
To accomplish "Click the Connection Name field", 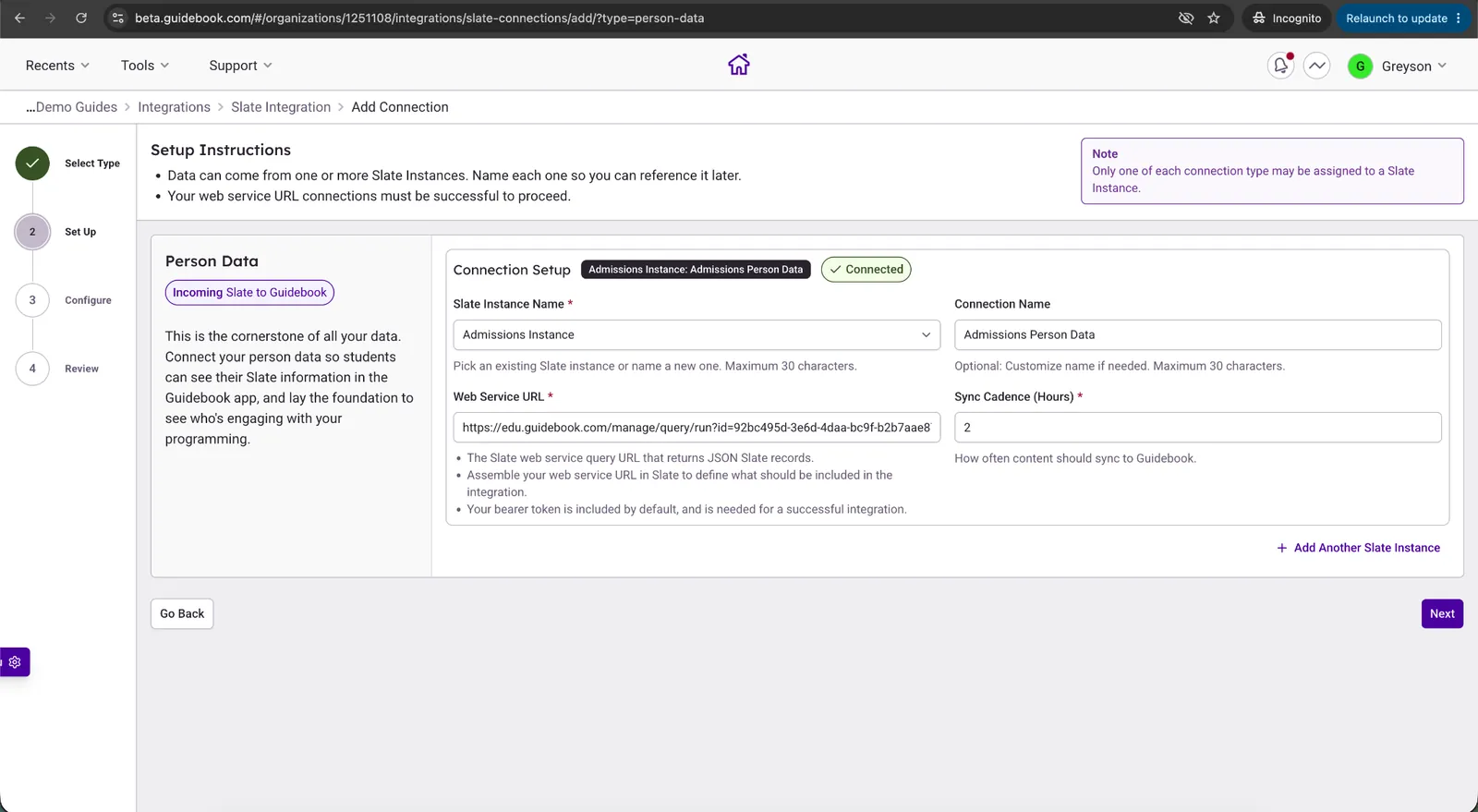I will pyautogui.click(x=1197, y=334).
